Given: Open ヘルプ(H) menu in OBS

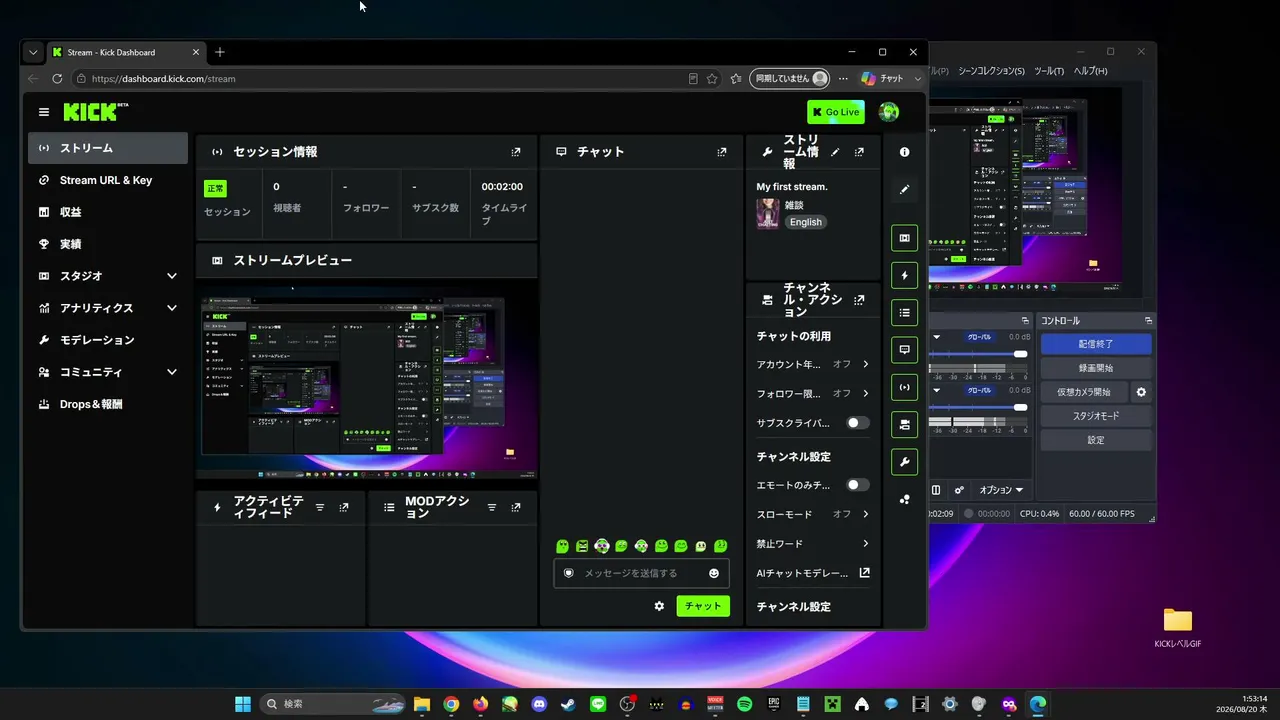Looking at the screenshot, I should point(1090,71).
